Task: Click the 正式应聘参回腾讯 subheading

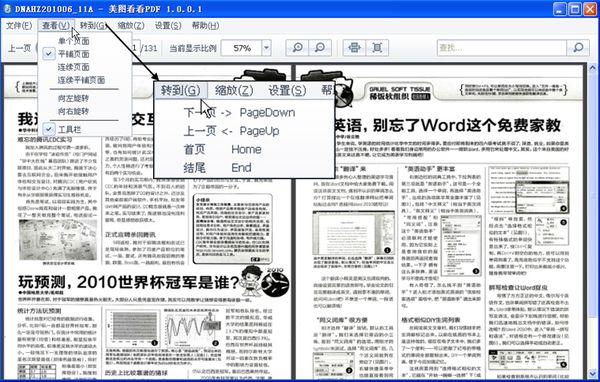Action: click(x=130, y=234)
